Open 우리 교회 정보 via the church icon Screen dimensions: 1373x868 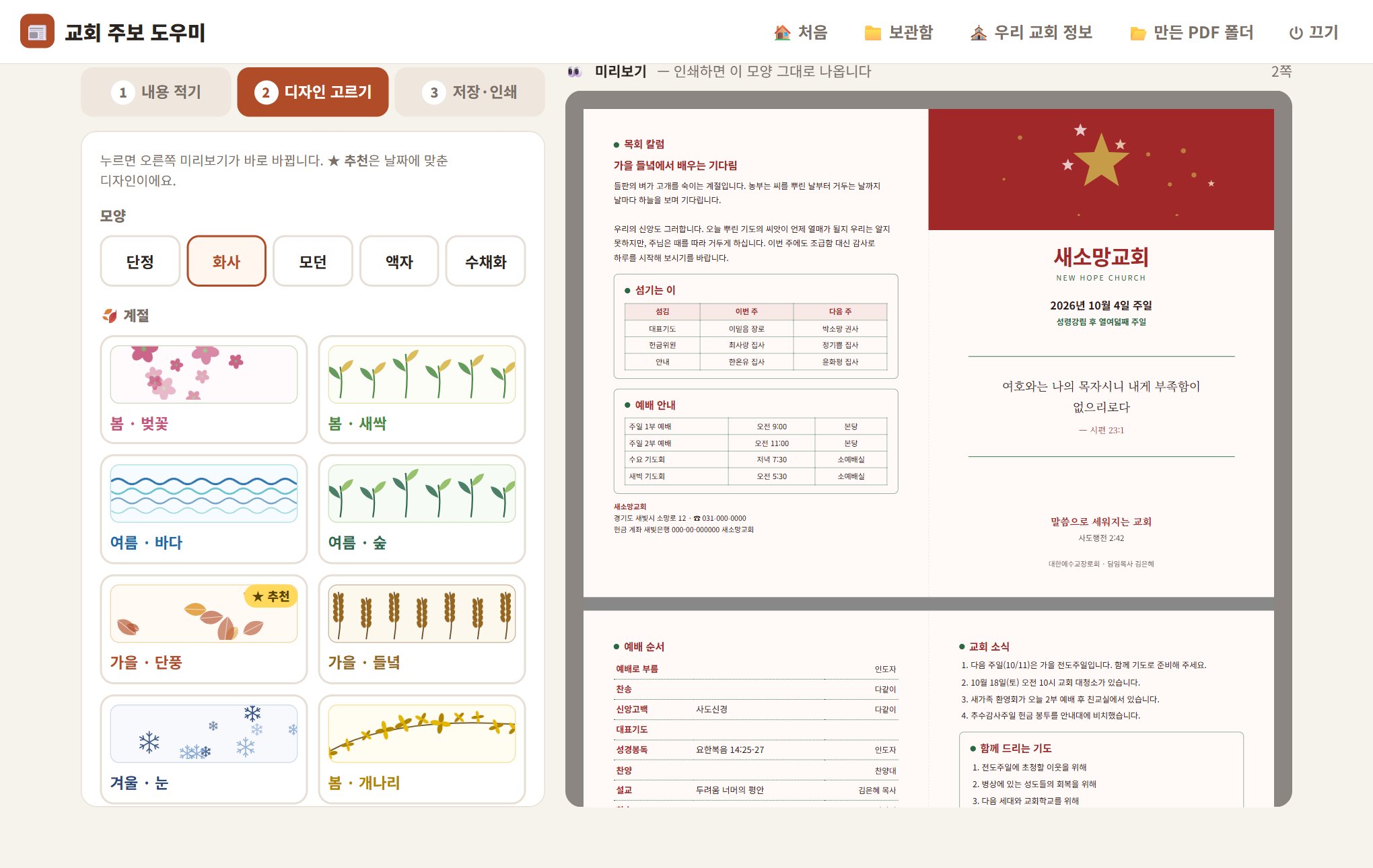click(979, 32)
